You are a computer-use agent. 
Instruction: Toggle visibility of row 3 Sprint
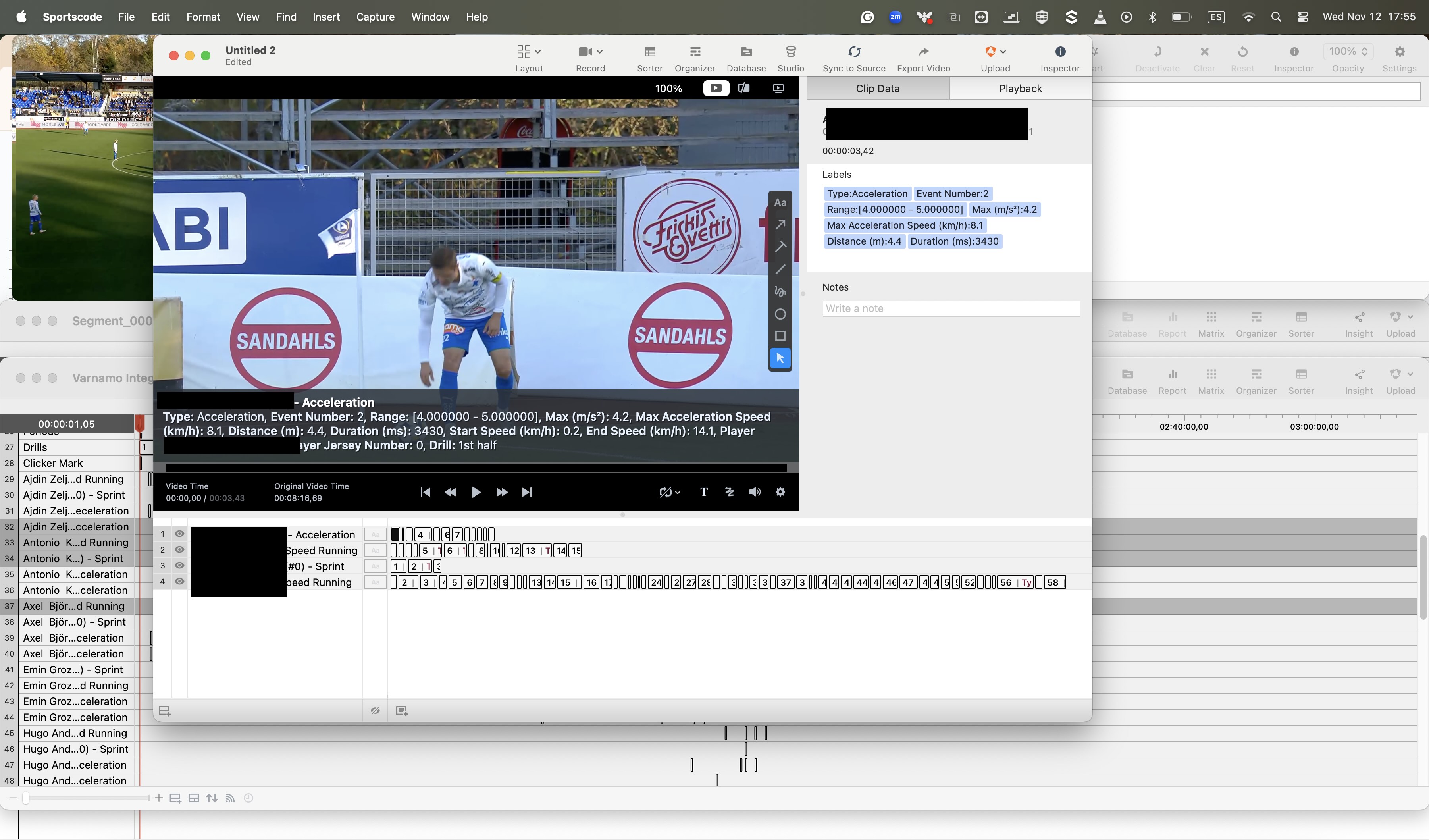(x=179, y=565)
